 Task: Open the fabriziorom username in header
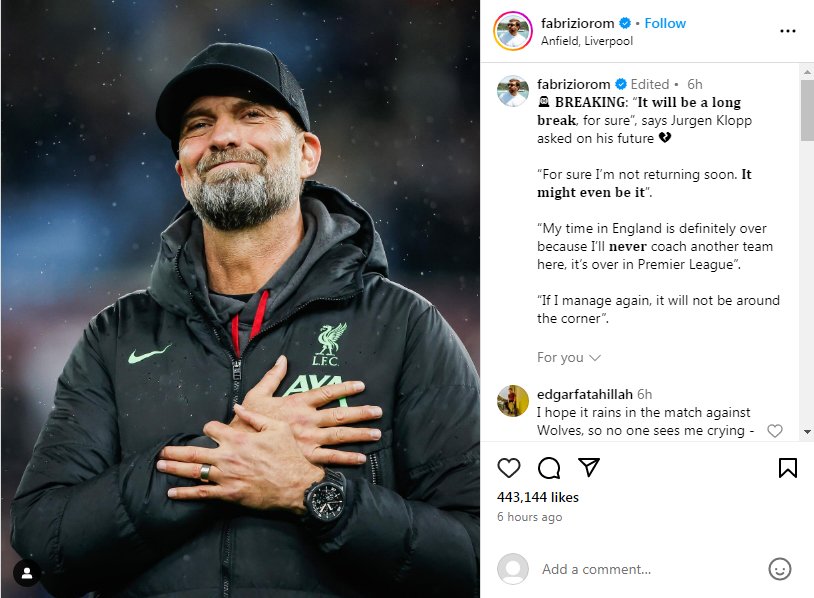577,23
